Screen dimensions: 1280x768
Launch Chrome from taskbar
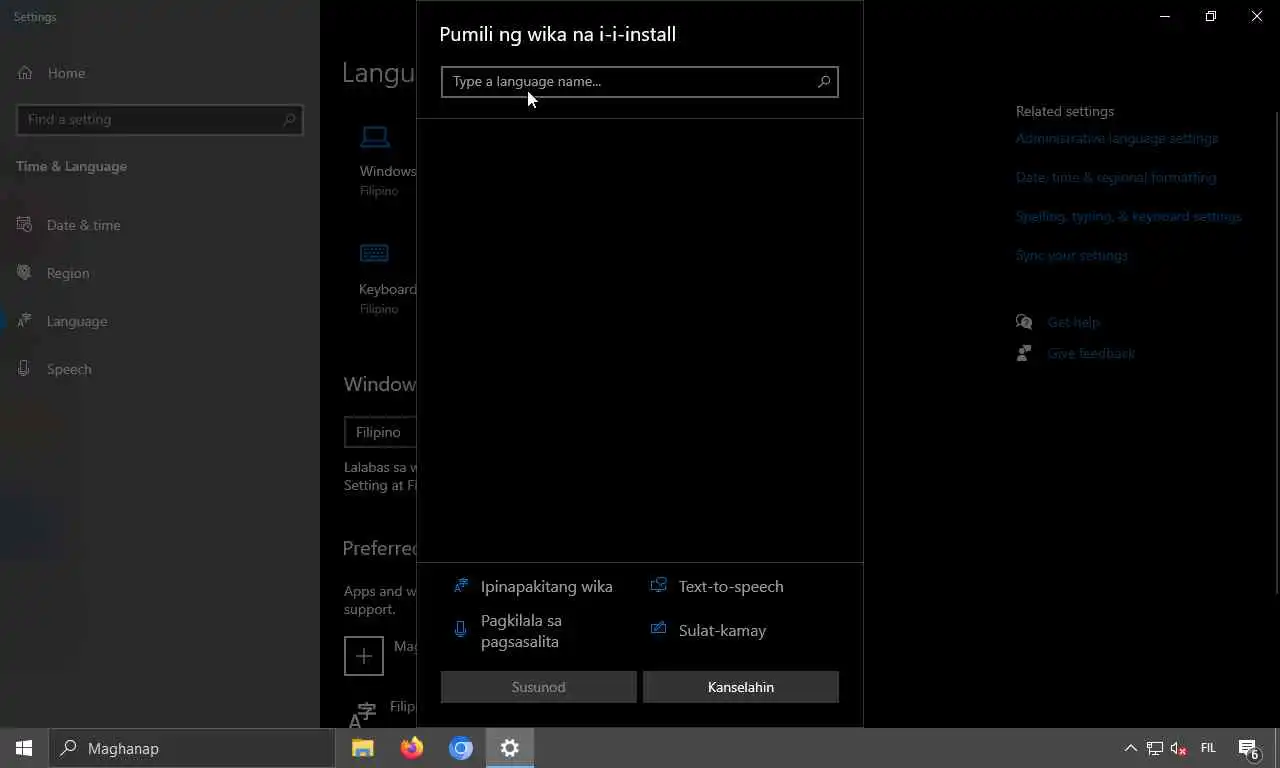[461, 748]
